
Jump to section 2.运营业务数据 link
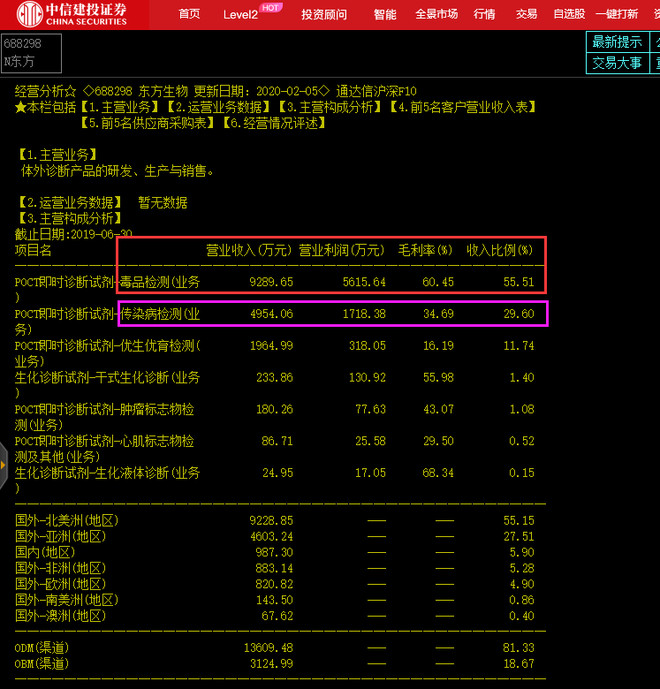(x=218, y=107)
